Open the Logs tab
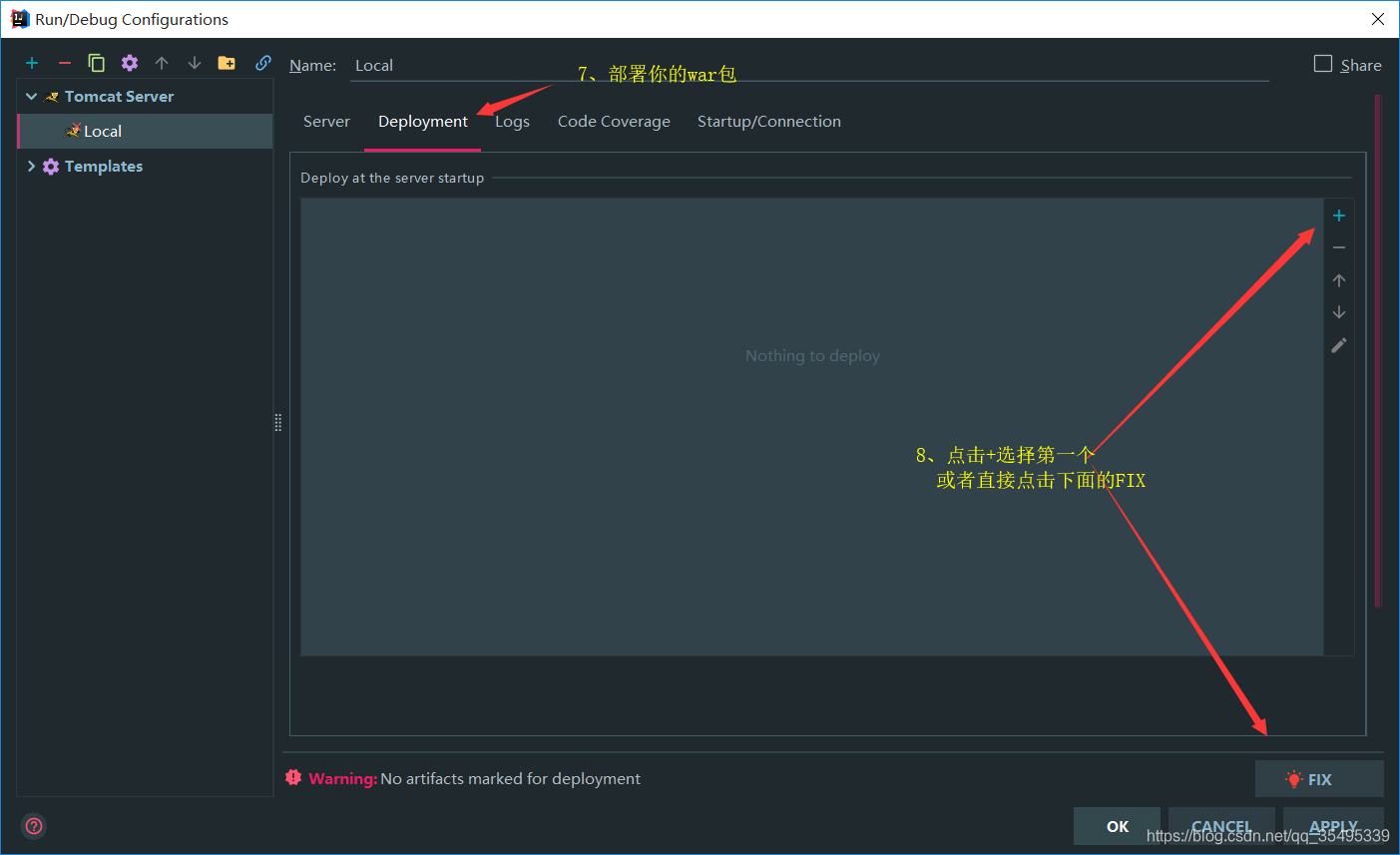 point(512,122)
